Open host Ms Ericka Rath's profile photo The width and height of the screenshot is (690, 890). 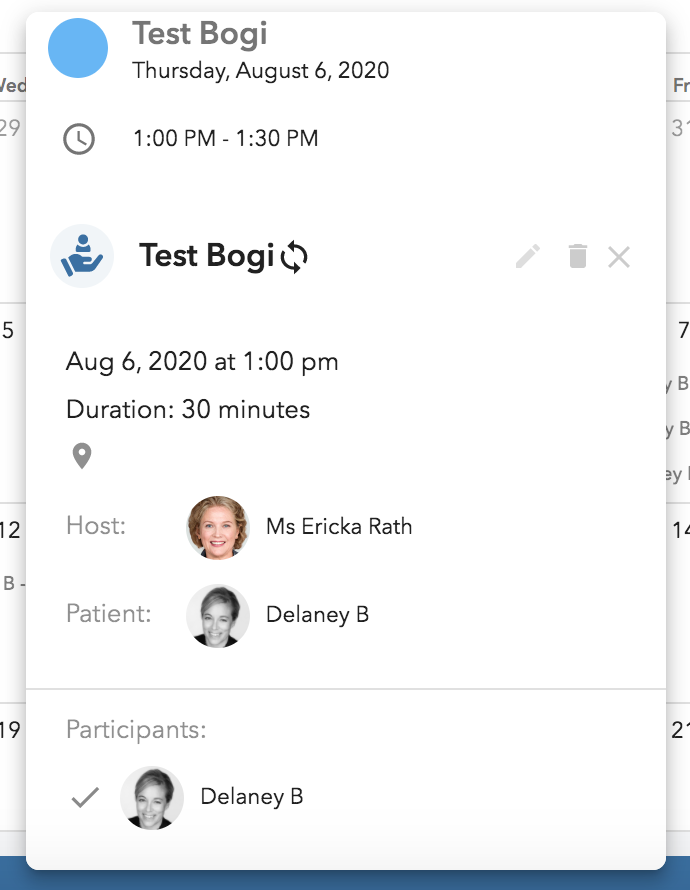click(x=217, y=526)
